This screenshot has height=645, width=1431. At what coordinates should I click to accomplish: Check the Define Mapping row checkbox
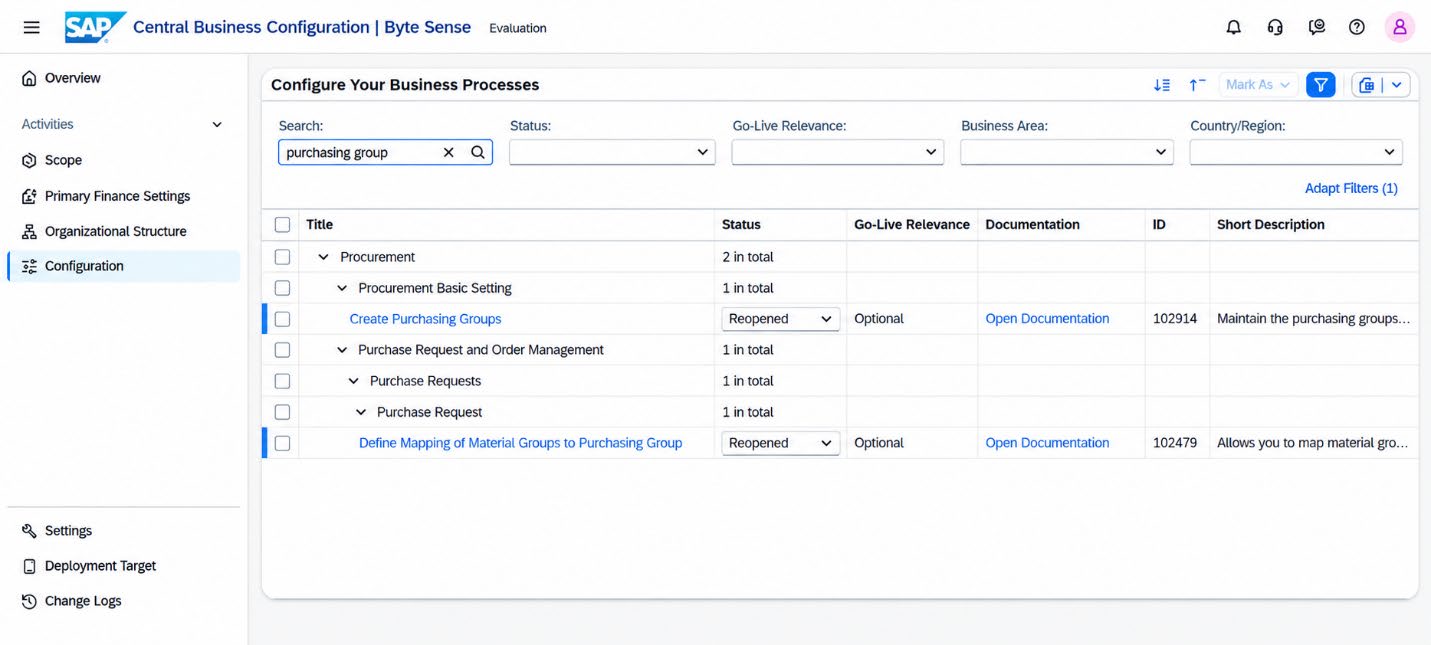(282, 443)
